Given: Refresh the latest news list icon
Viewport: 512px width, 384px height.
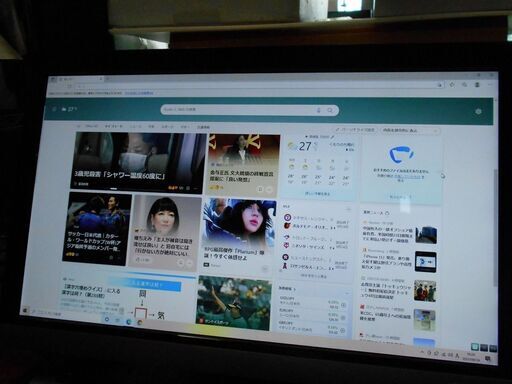Looking at the screenshot, I should click(387, 212).
